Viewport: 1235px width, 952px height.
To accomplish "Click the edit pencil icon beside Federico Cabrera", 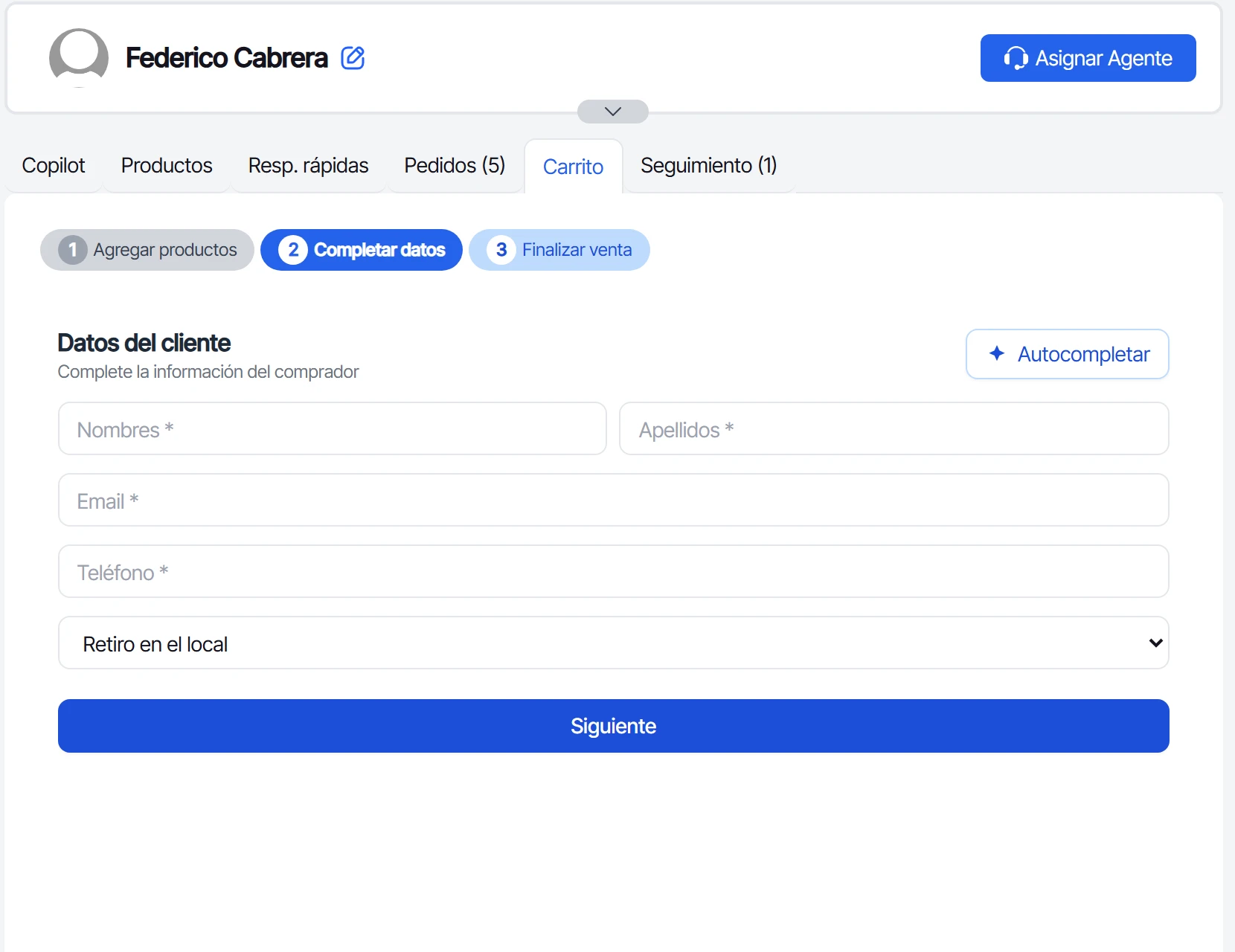I will [353, 58].
